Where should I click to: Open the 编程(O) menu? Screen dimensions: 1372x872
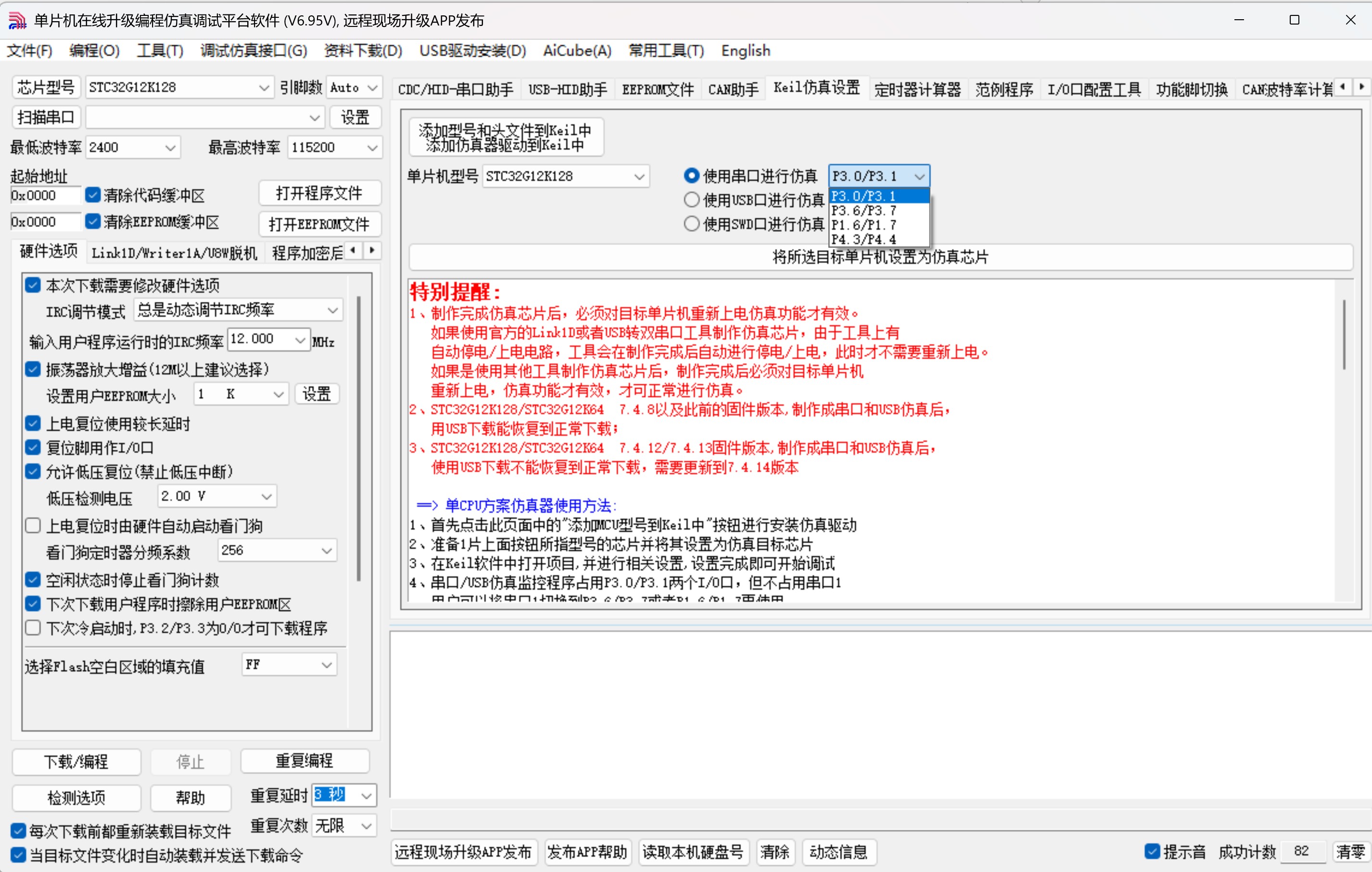point(95,51)
